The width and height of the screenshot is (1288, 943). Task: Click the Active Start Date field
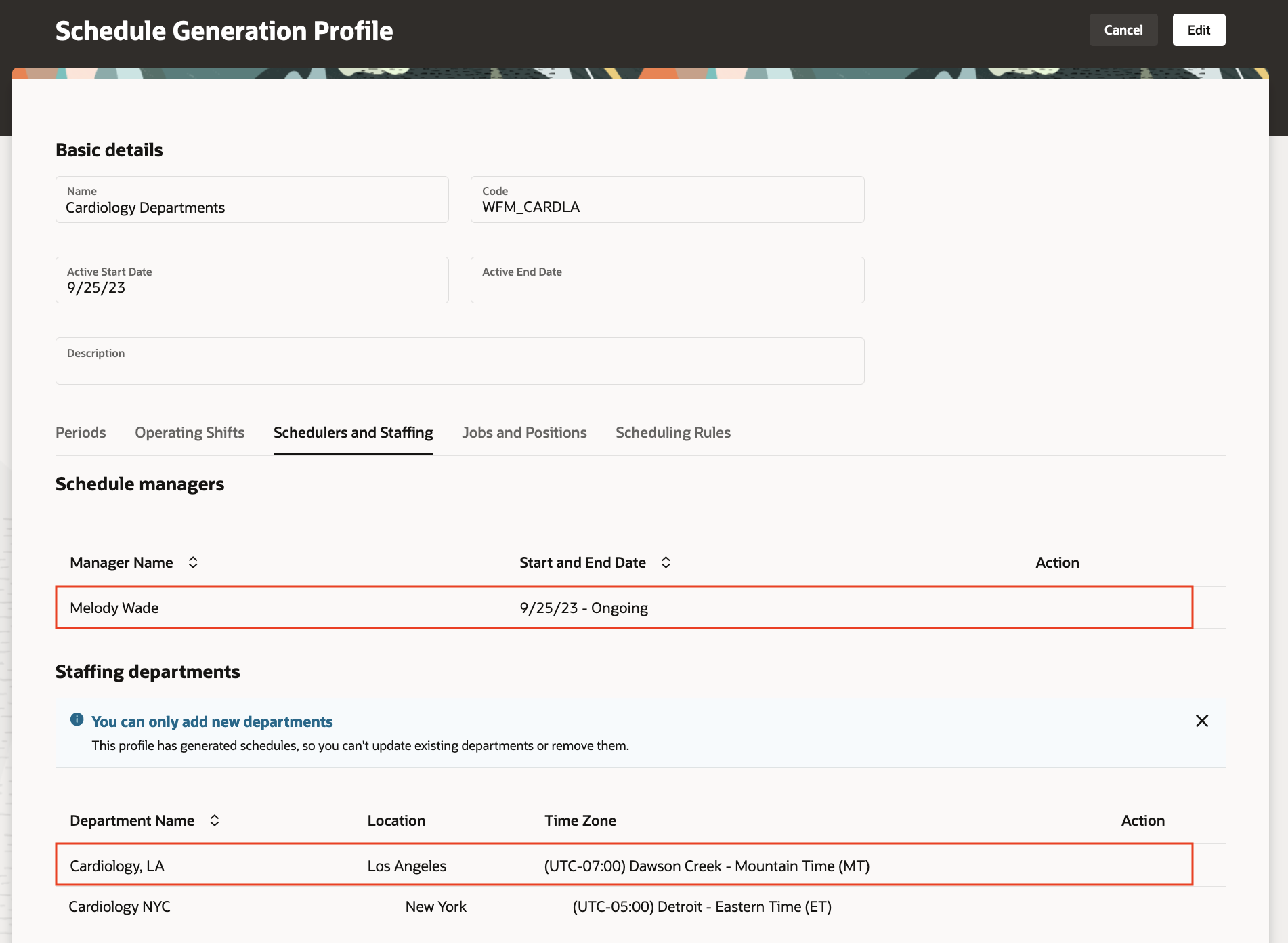(x=252, y=280)
